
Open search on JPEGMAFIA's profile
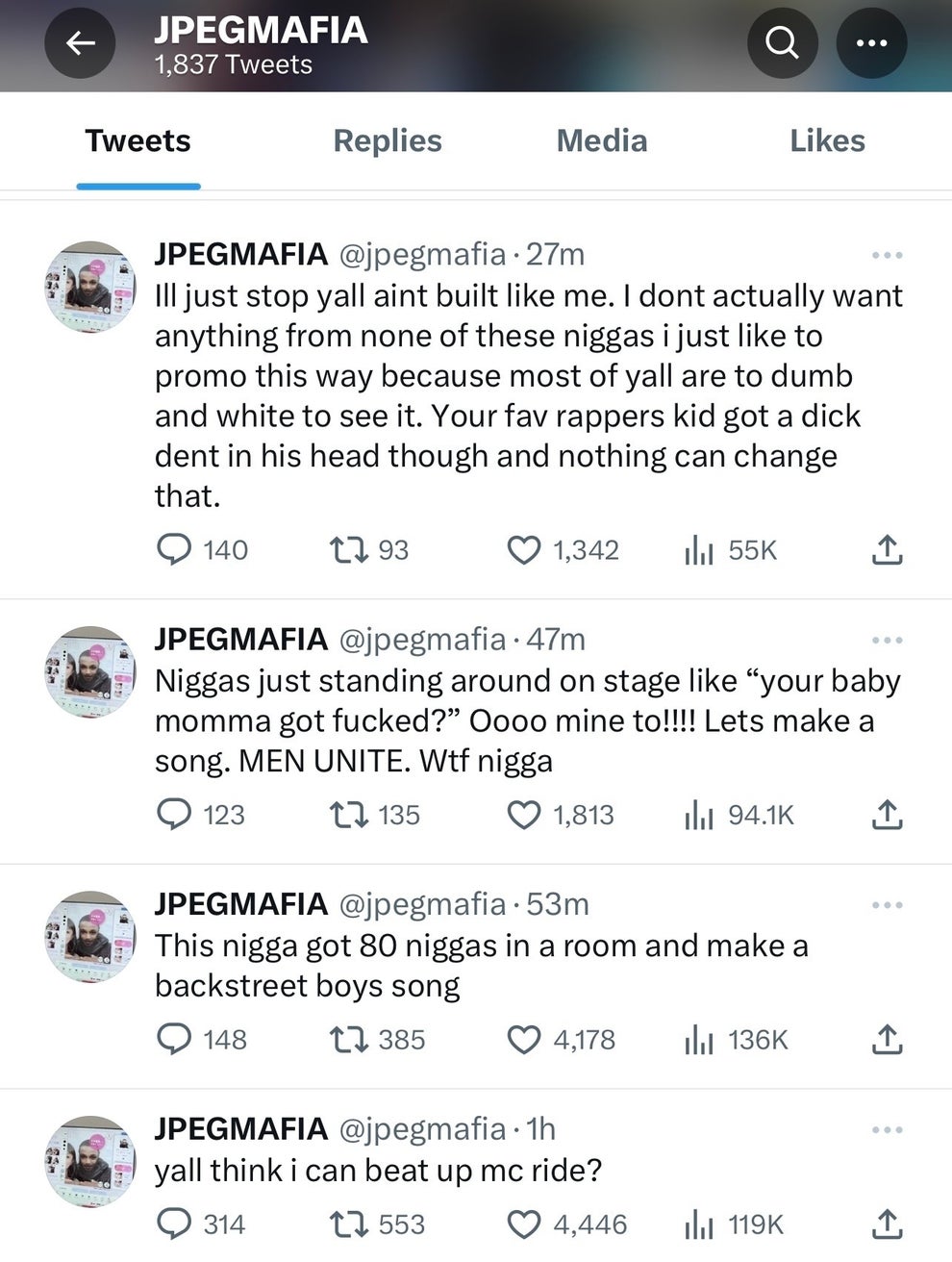782,42
